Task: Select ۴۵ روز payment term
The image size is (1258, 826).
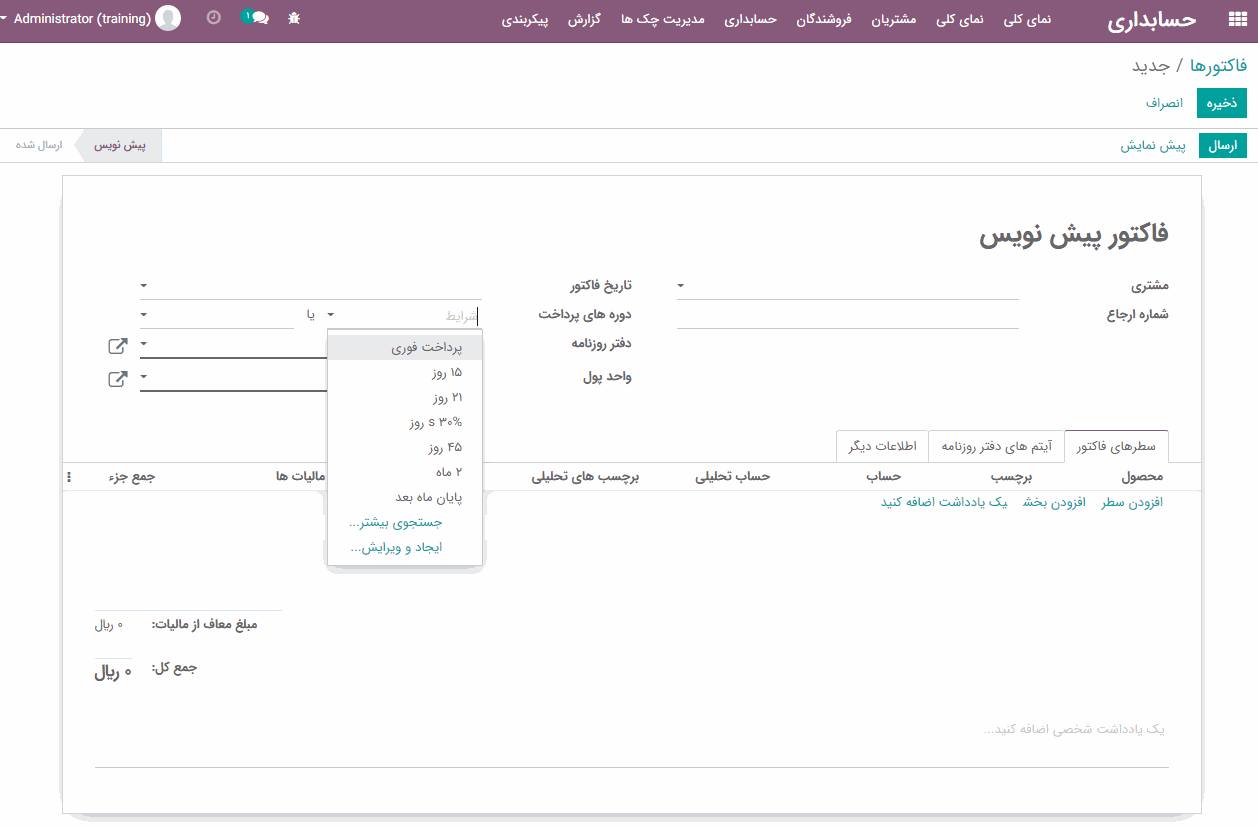Action: [x=405, y=447]
